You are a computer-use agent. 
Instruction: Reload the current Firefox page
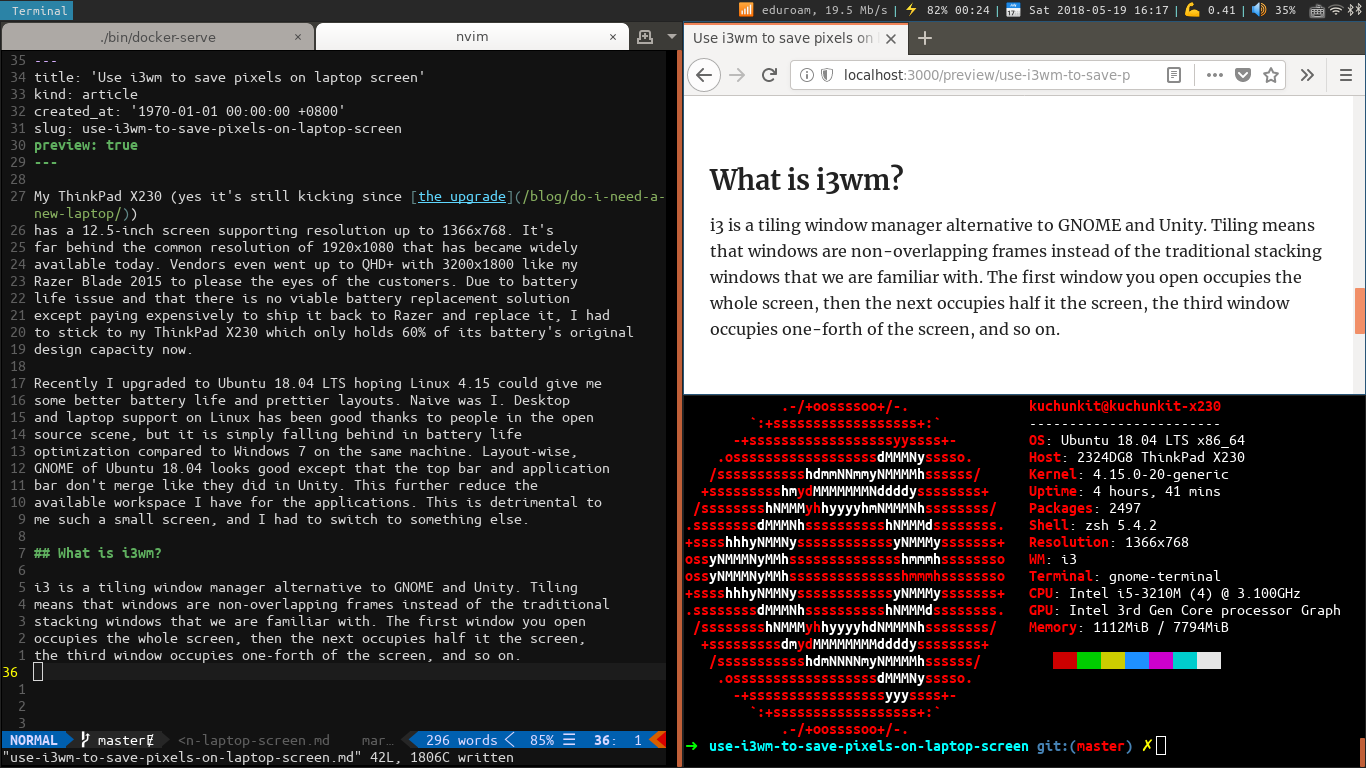pos(769,75)
